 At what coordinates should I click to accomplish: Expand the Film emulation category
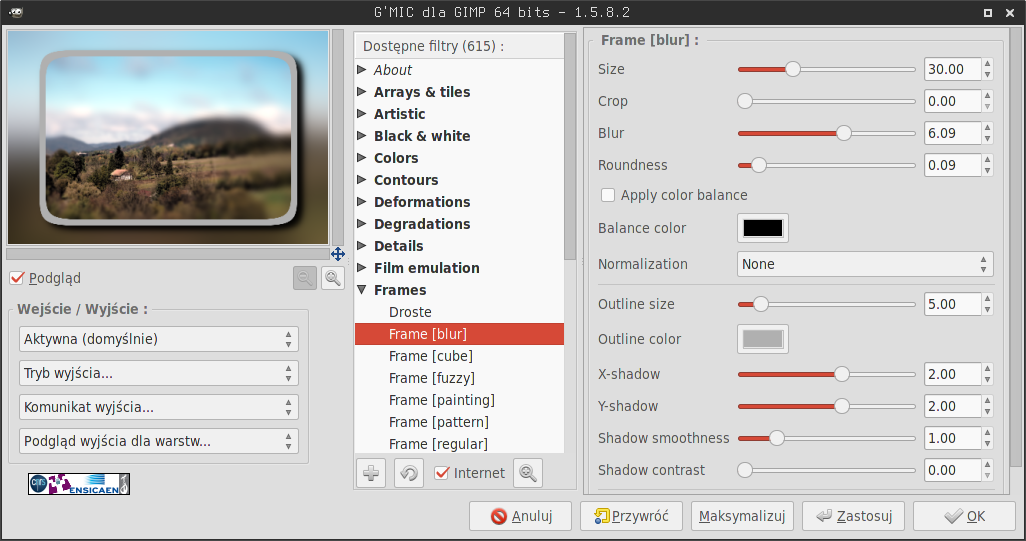click(x=361, y=268)
